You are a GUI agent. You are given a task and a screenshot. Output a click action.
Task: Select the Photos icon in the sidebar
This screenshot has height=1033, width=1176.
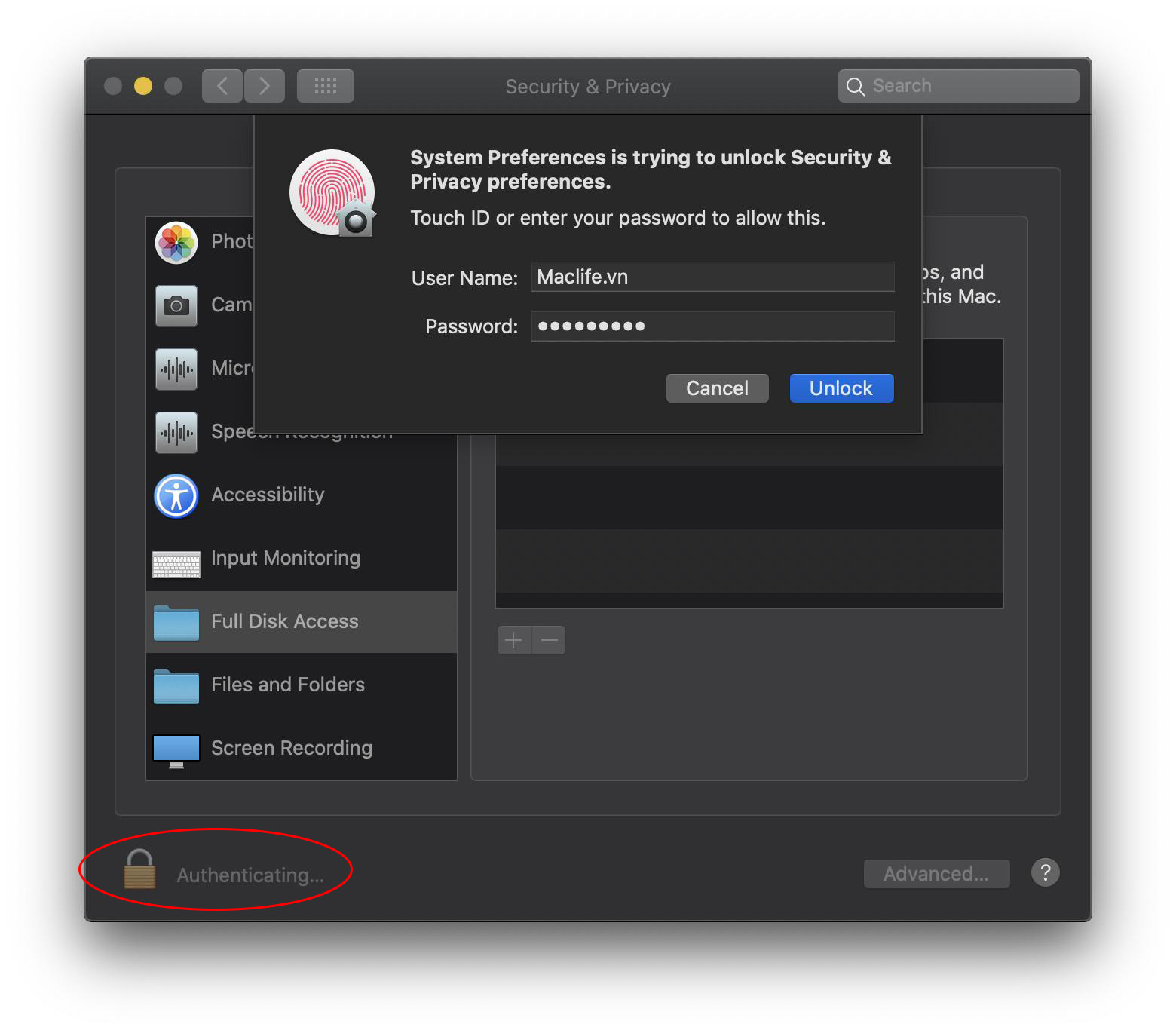pyautogui.click(x=176, y=241)
